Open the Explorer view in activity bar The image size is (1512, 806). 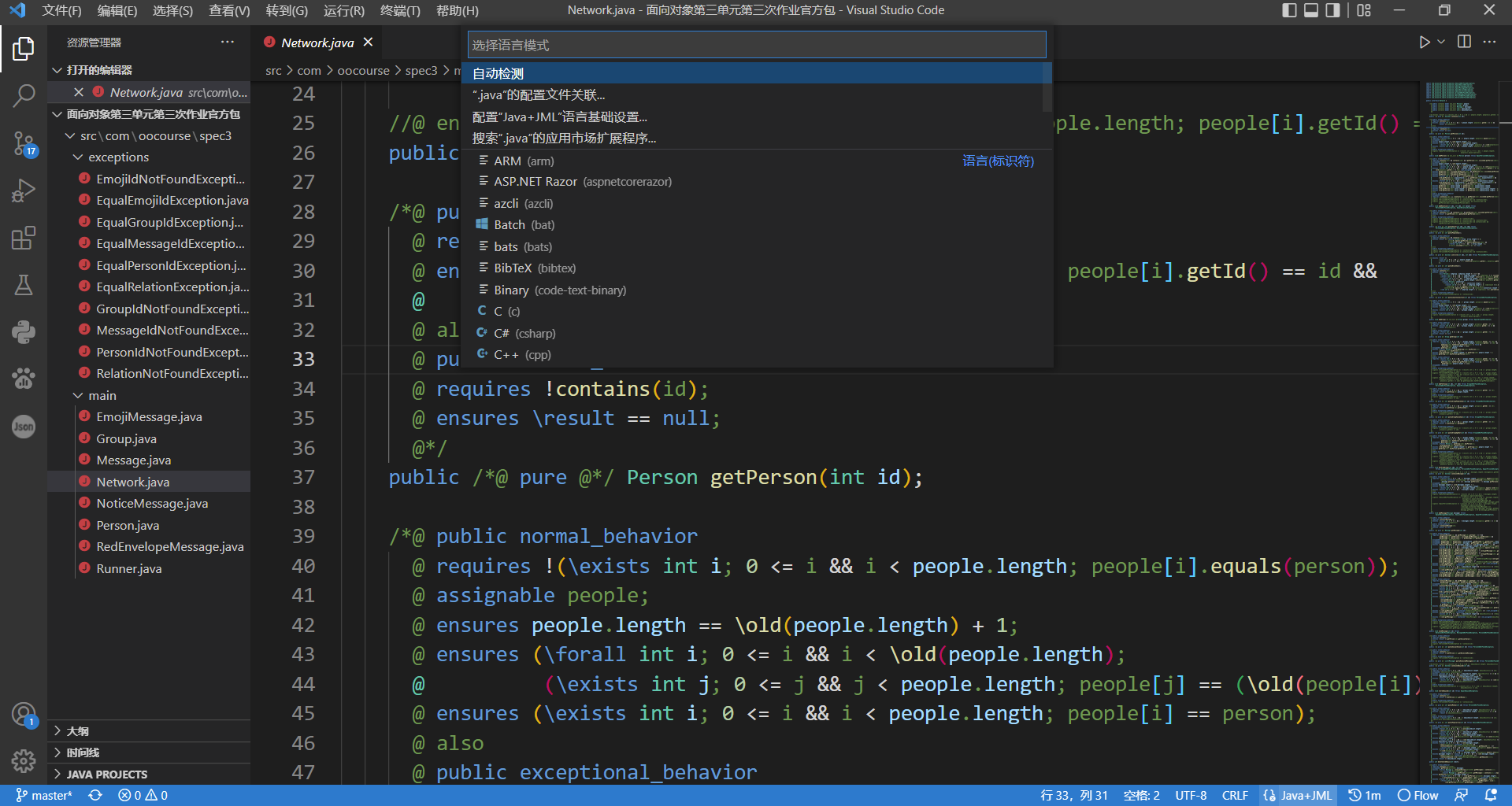(x=24, y=49)
